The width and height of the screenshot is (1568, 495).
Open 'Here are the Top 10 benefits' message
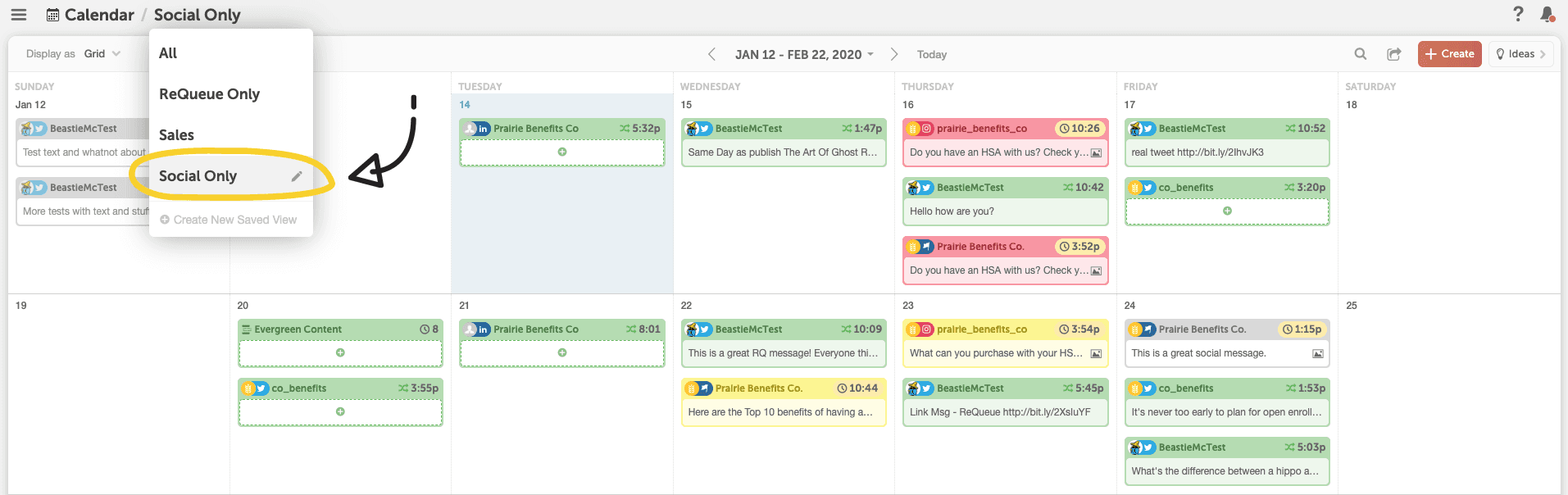[780, 412]
